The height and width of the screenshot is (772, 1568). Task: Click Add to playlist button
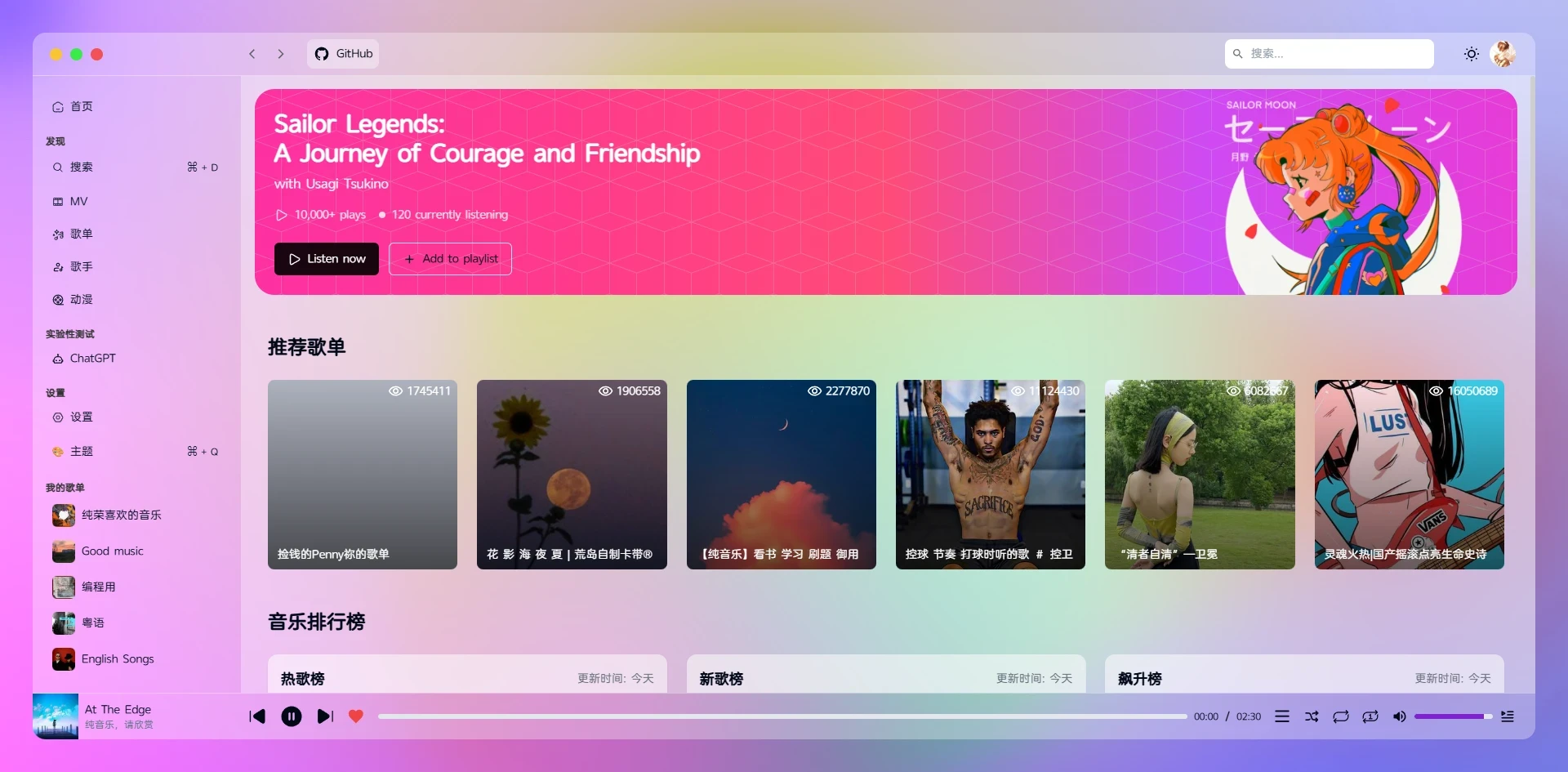click(450, 259)
